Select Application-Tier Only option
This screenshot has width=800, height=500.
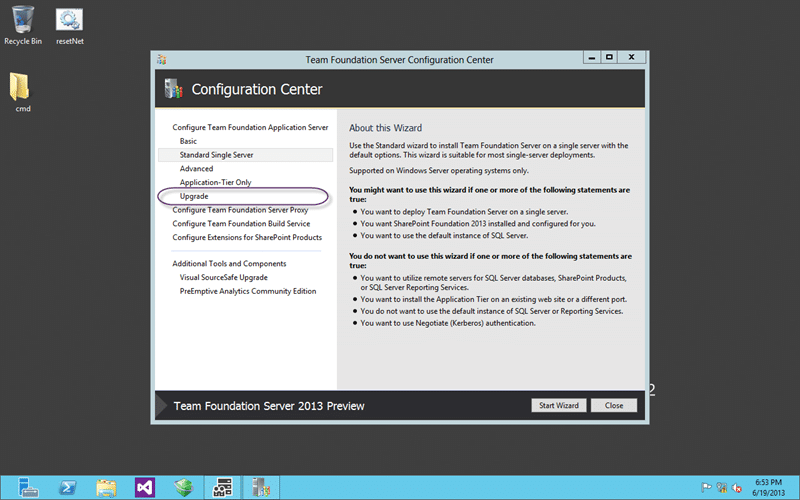[x=215, y=183]
